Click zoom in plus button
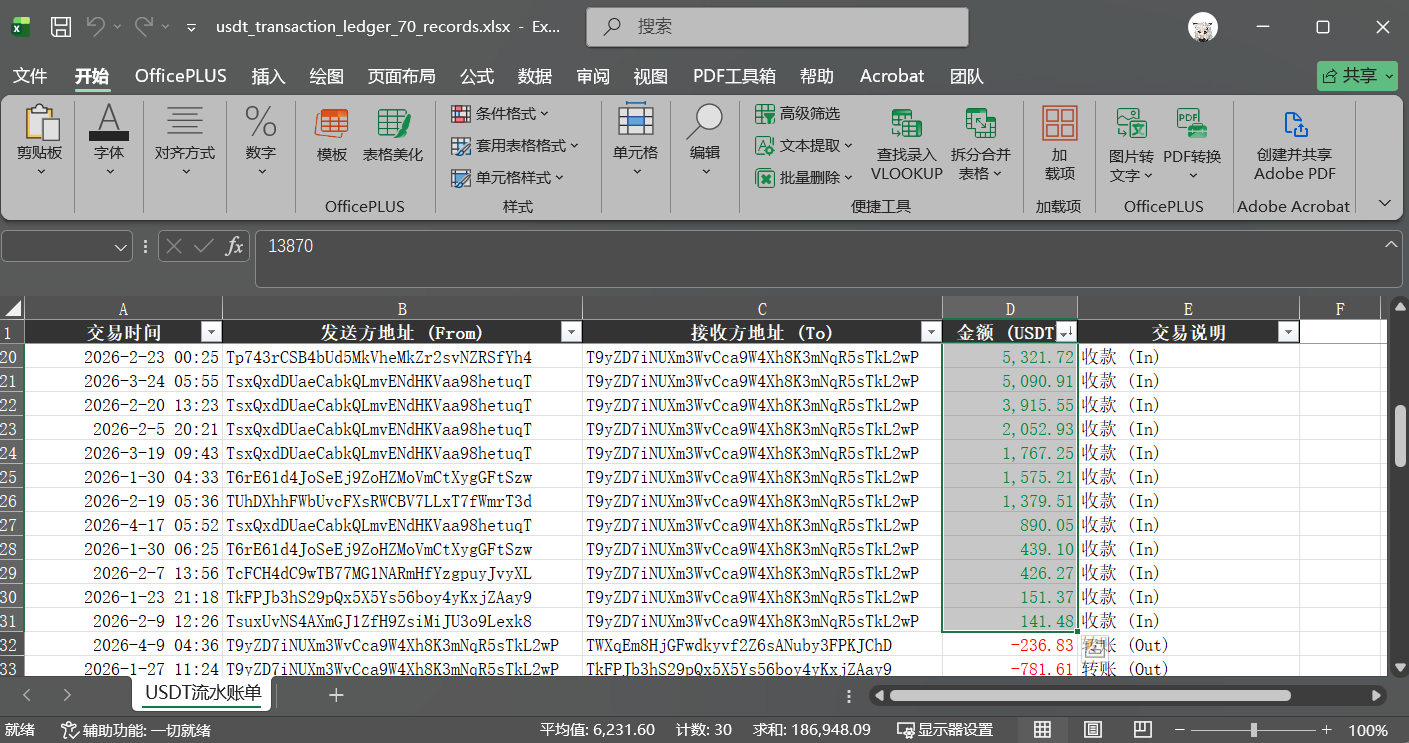Image resolution: width=1409 pixels, height=743 pixels. click(x=1327, y=730)
